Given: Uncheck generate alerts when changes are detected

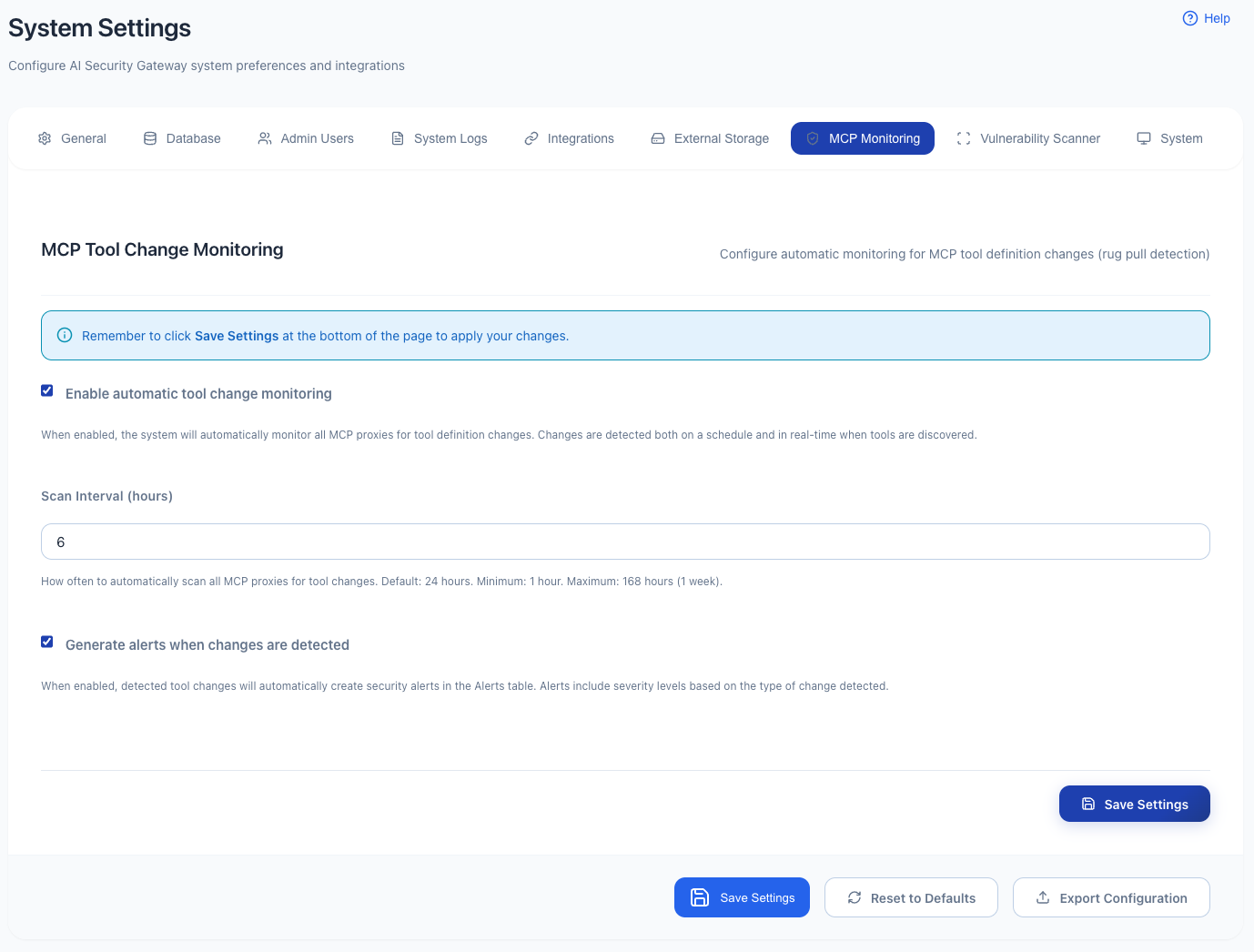Looking at the screenshot, I should pos(46,642).
